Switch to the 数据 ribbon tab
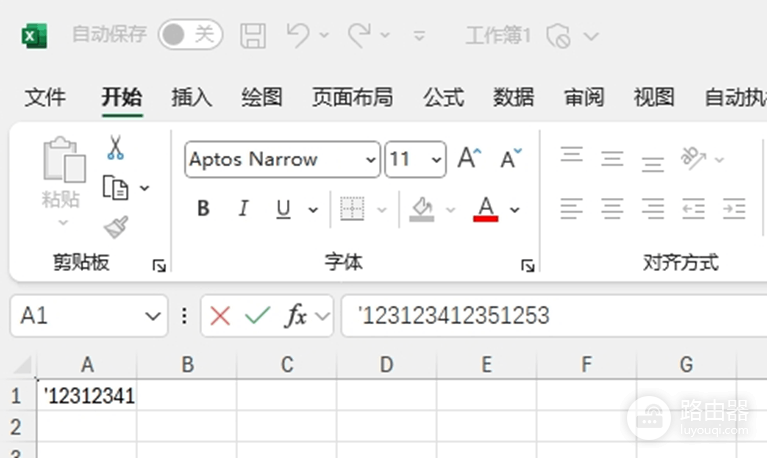The width and height of the screenshot is (767, 458). 514,97
